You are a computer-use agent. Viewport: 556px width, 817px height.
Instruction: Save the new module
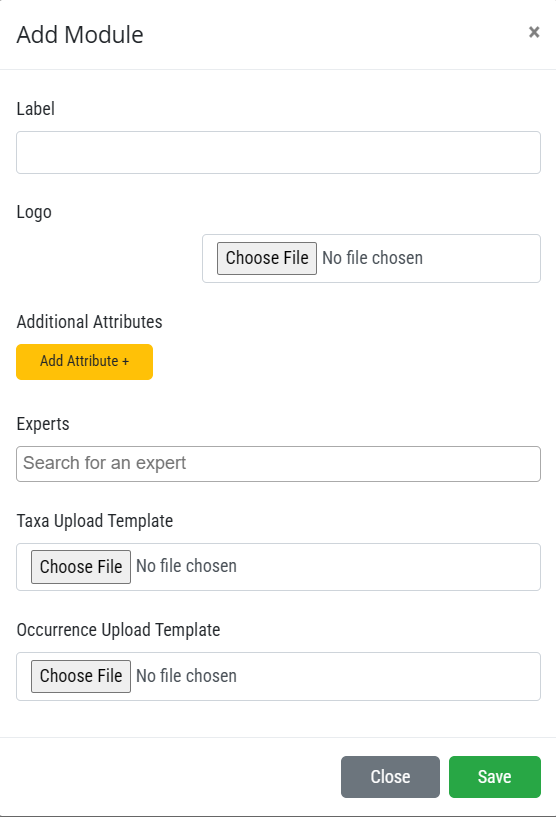click(x=495, y=777)
